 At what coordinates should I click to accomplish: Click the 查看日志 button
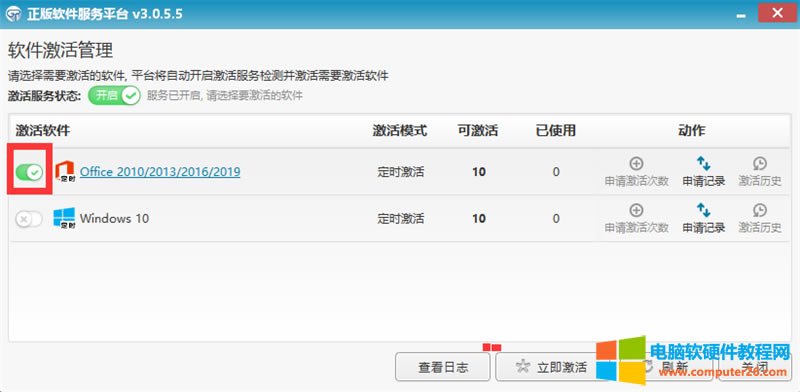point(442,367)
